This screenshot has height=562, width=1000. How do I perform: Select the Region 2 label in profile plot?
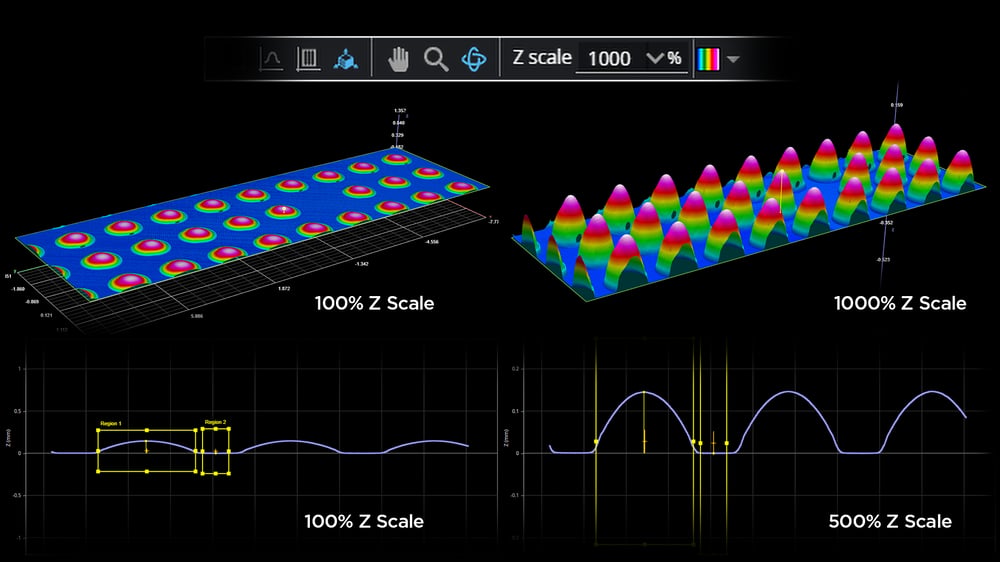click(x=216, y=422)
